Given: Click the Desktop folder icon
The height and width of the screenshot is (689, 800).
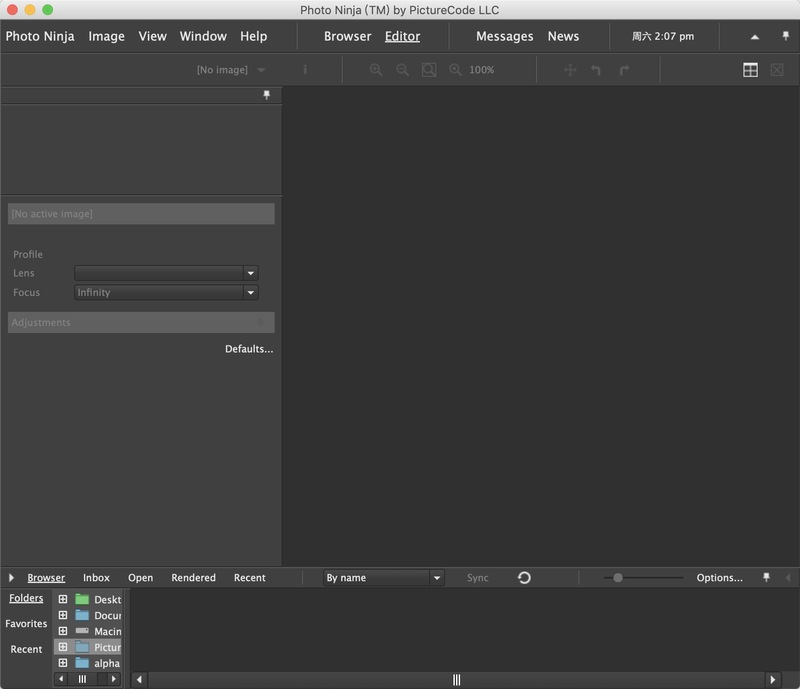Looking at the screenshot, I should (82, 599).
